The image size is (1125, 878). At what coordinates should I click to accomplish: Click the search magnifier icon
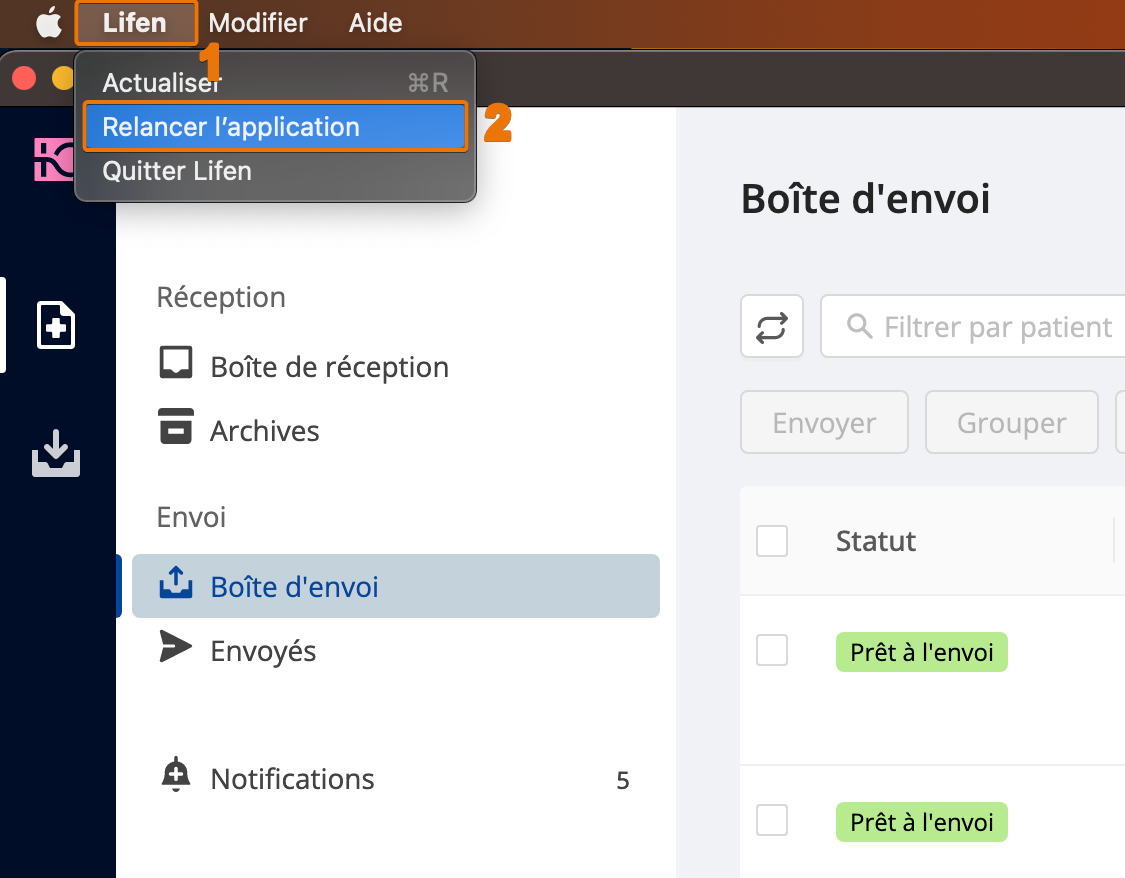tap(860, 326)
